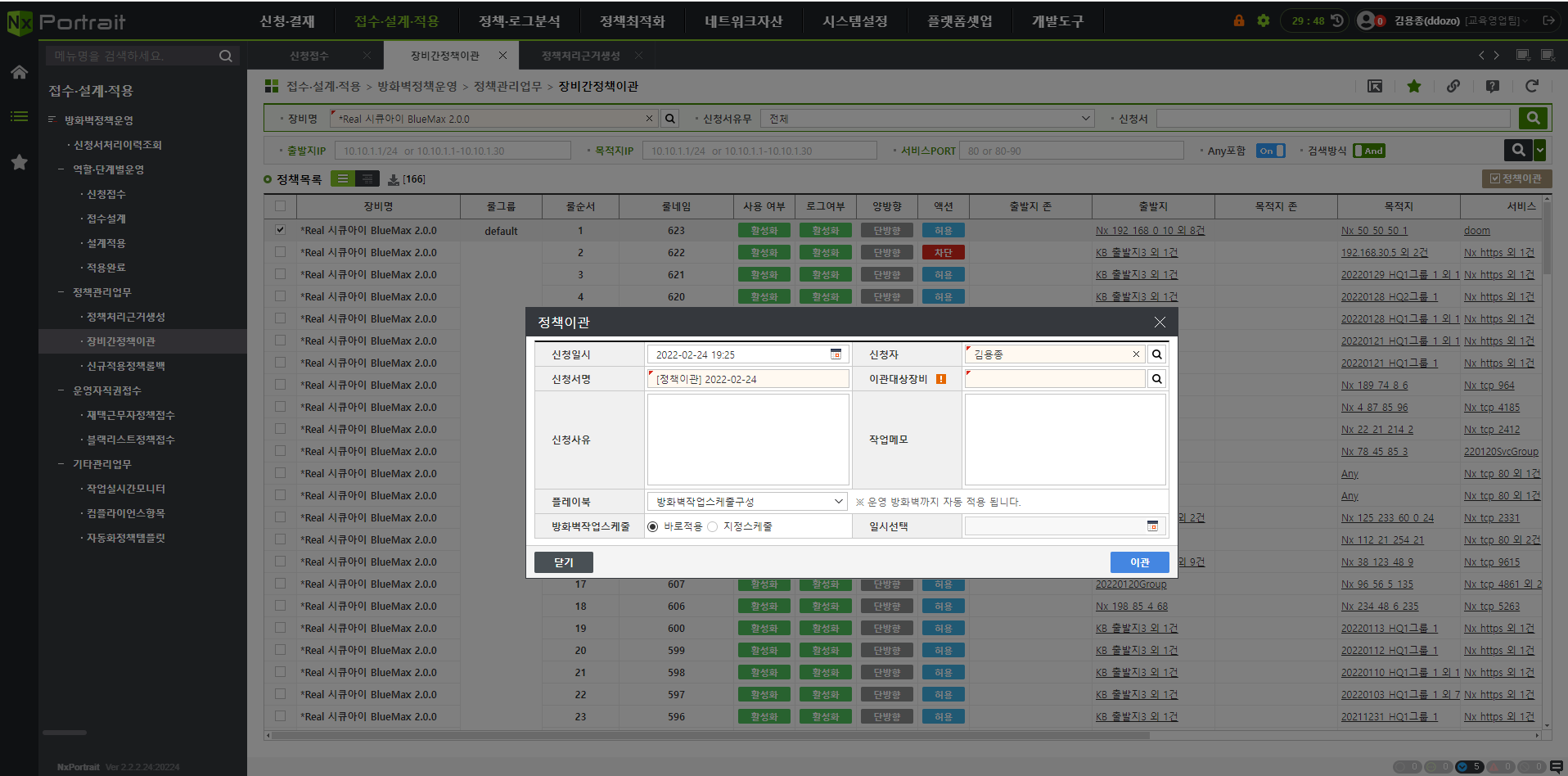Click green search button next to 신청서 field
This screenshot has width=1568, height=776.
point(1534,118)
